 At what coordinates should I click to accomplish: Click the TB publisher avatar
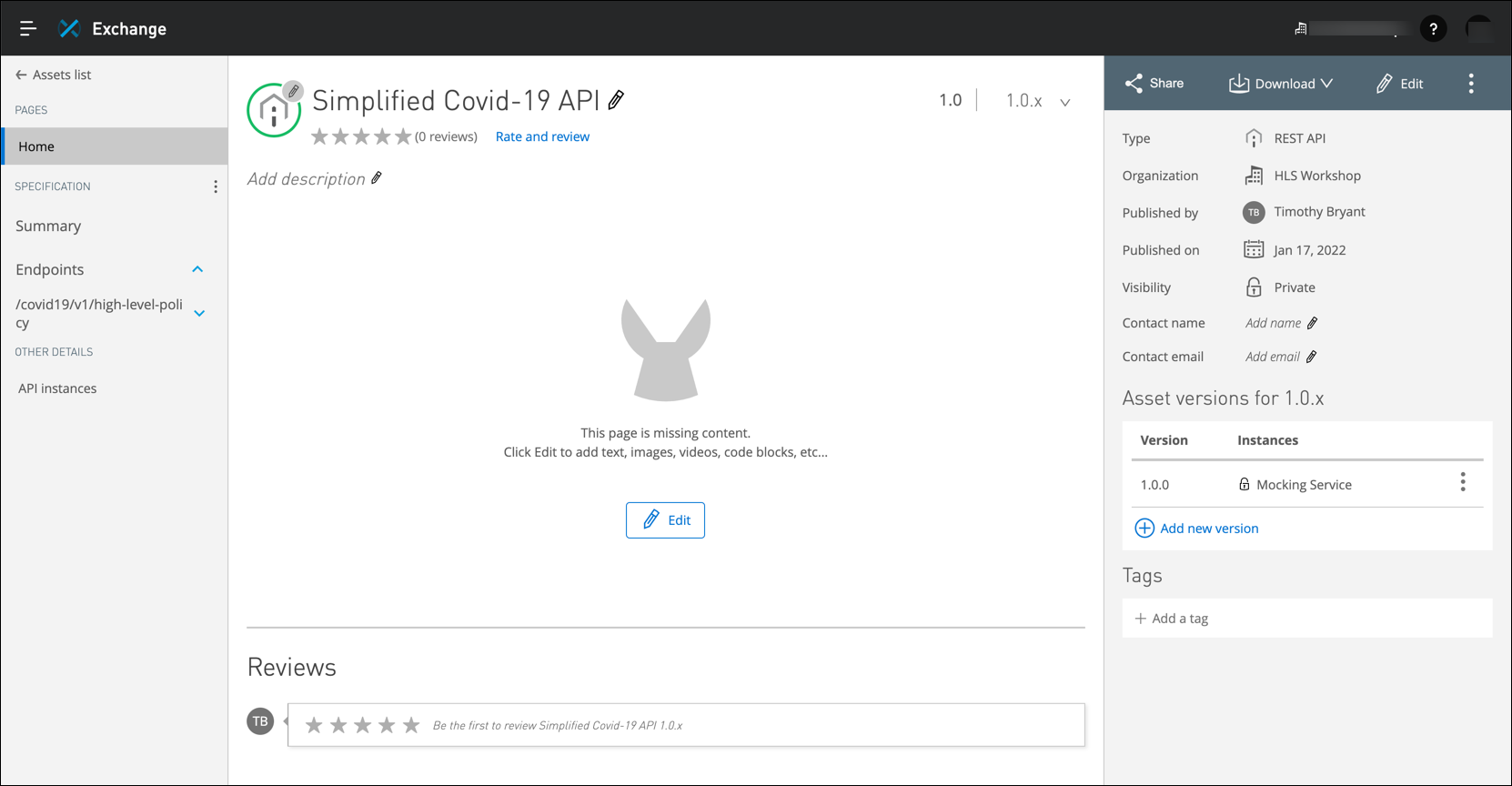pos(1254,213)
